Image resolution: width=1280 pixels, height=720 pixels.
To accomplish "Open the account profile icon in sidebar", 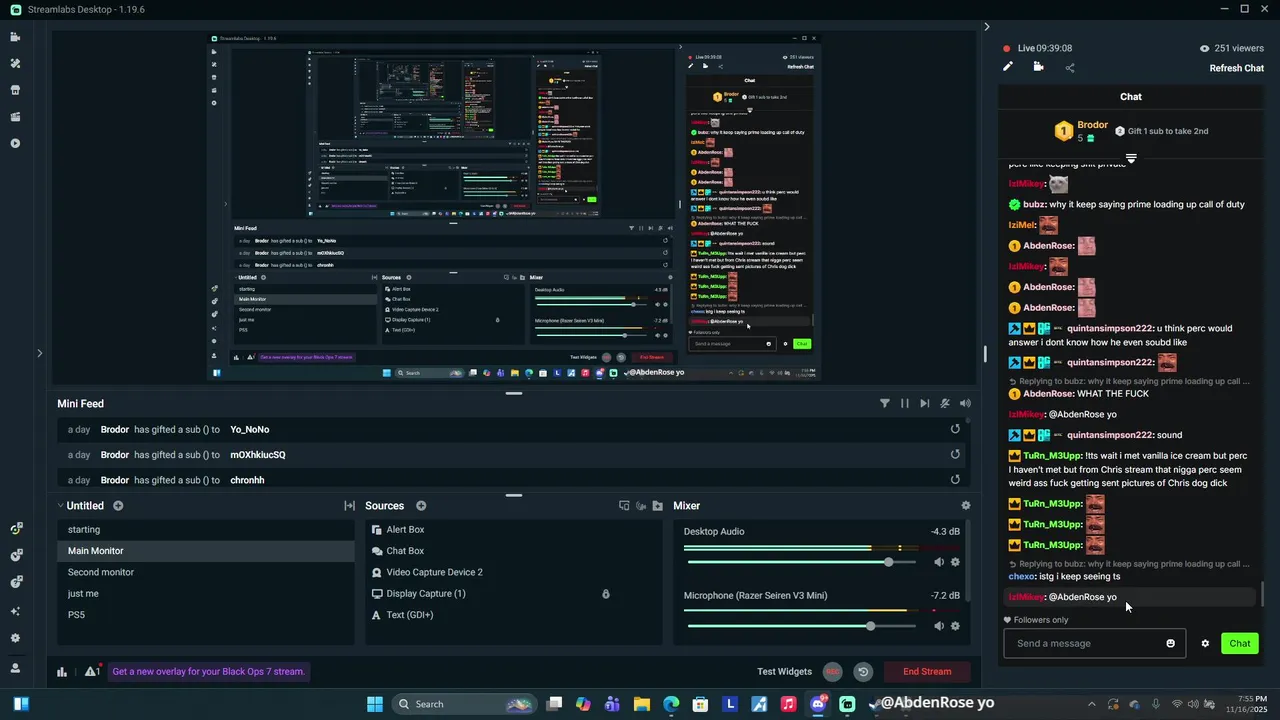I will tap(15, 668).
